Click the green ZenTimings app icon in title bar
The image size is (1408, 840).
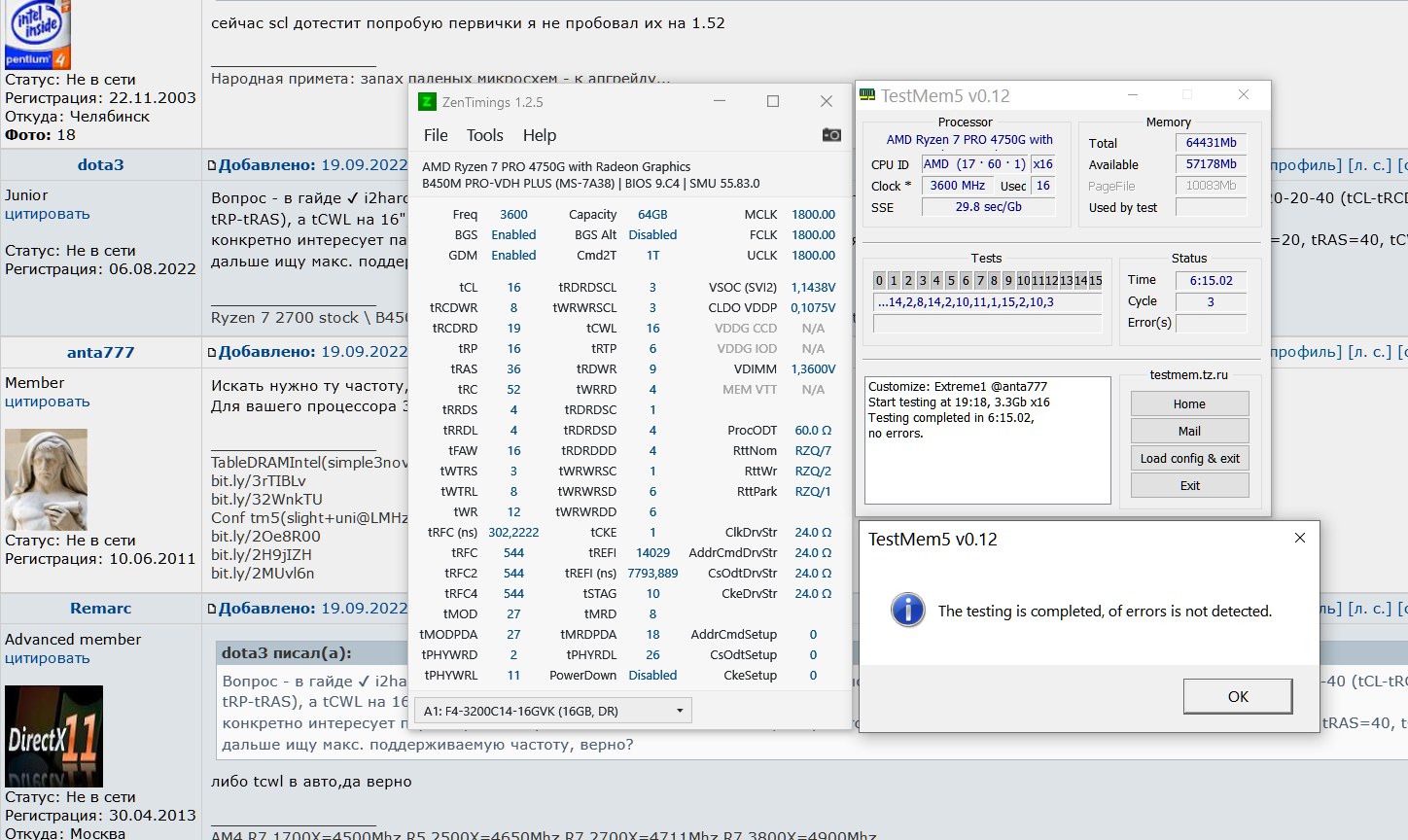pos(427,101)
